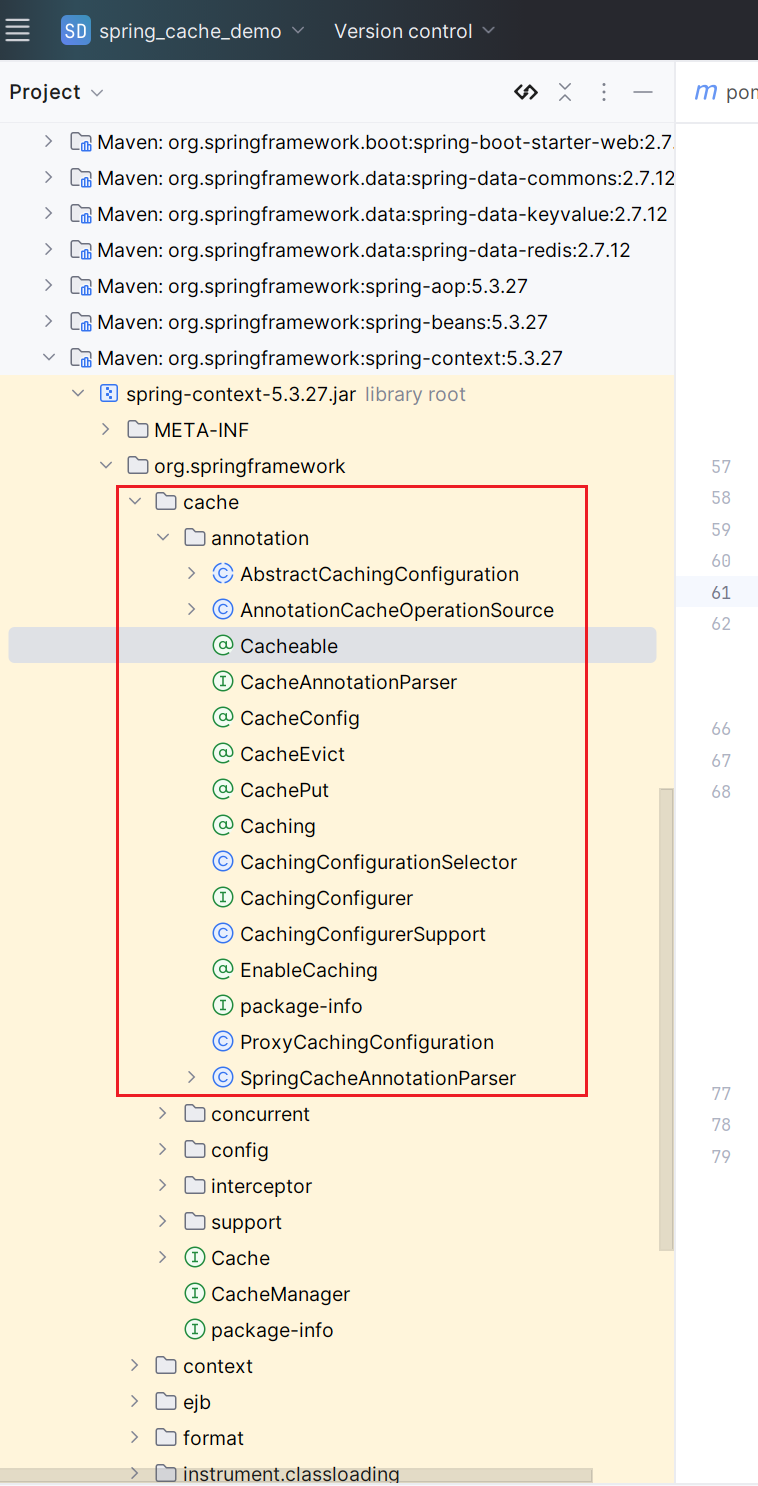The image size is (758, 1486).
Task: Expand the support folder
Action: [x=163, y=1222]
